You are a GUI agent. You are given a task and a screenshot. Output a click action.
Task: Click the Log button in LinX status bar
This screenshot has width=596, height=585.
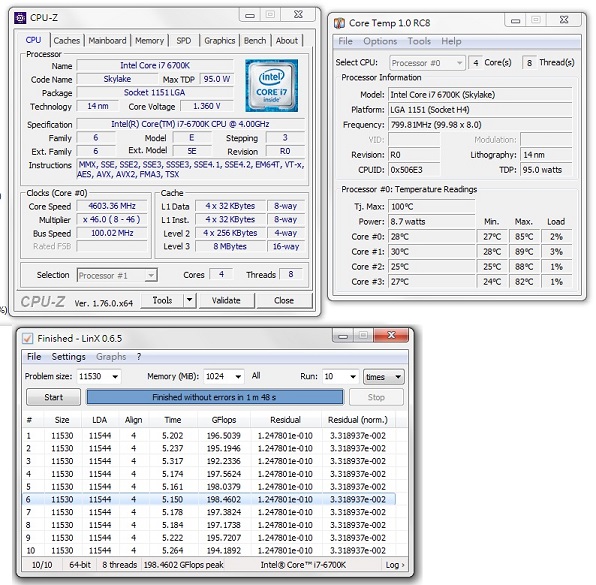395,565
